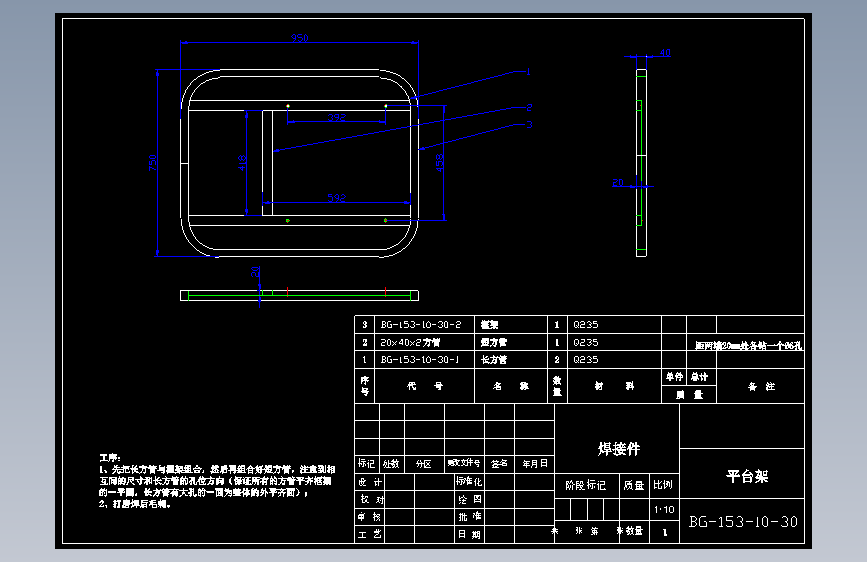Select the 418 vertical dimension text
The image size is (867, 562).
[242, 163]
